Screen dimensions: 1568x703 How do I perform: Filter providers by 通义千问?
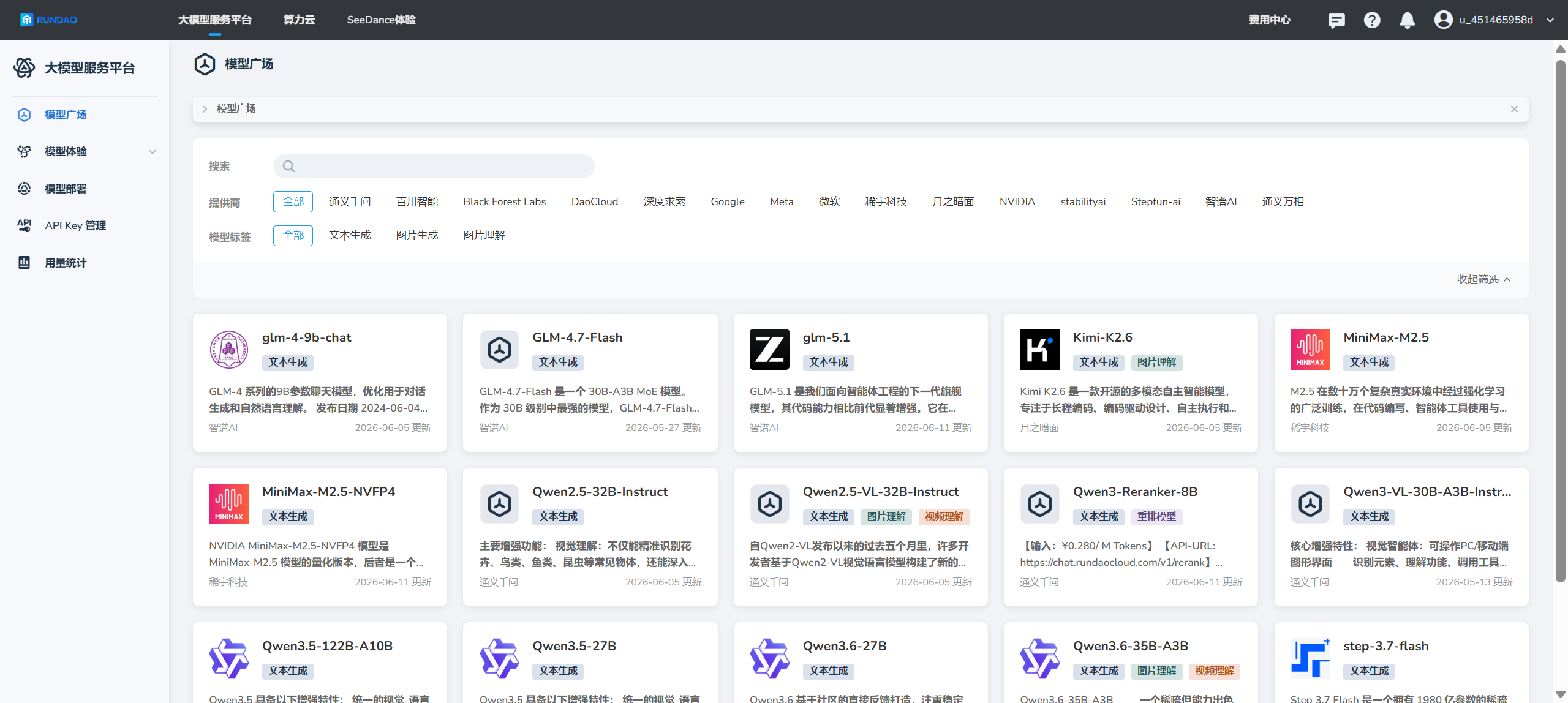pyautogui.click(x=350, y=201)
